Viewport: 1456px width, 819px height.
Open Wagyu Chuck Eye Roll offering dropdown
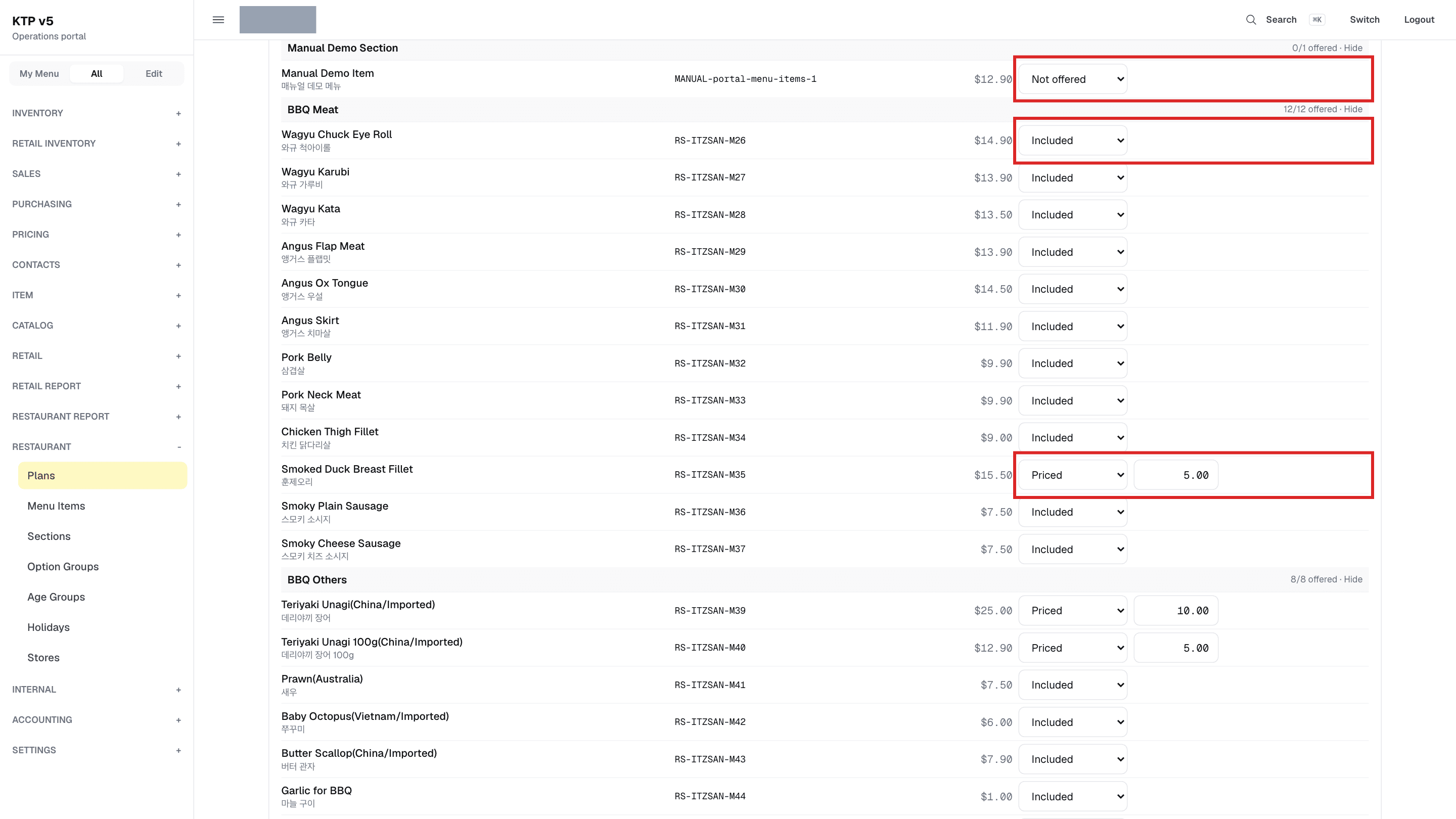pyautogui.click(x=1073, y=140)
